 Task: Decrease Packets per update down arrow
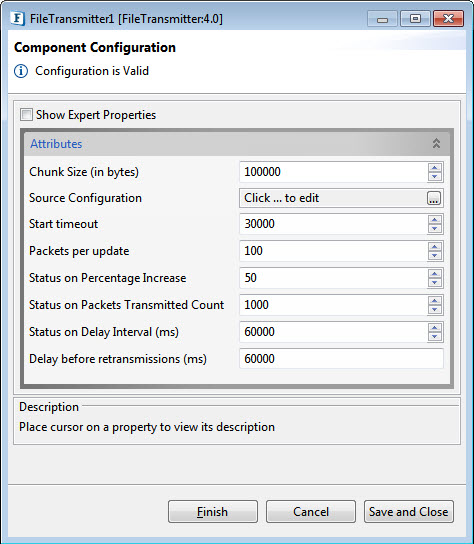point(434,256)
